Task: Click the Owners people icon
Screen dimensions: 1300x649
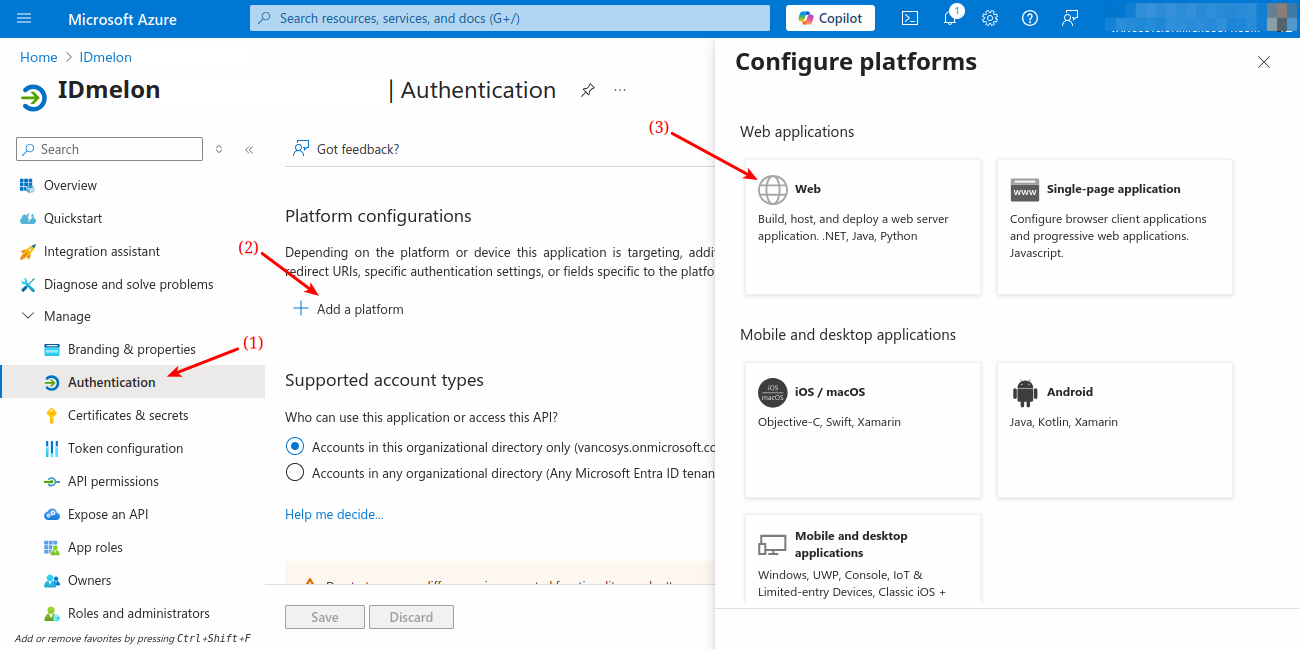Action: point(51,580)
